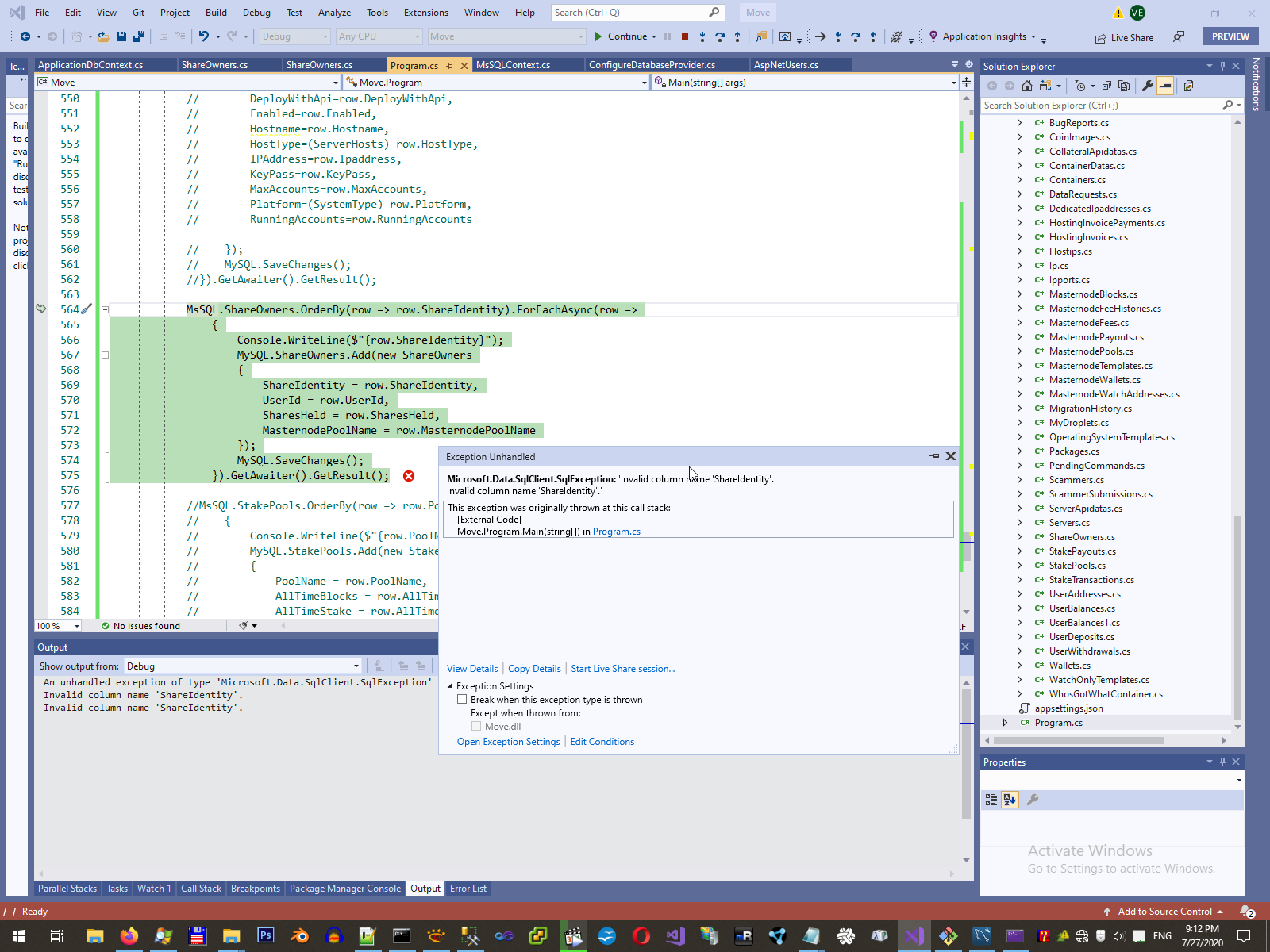Enable Break when this exception type is thrown
This screenshot has width=1270, height=952.
(462, 700)
